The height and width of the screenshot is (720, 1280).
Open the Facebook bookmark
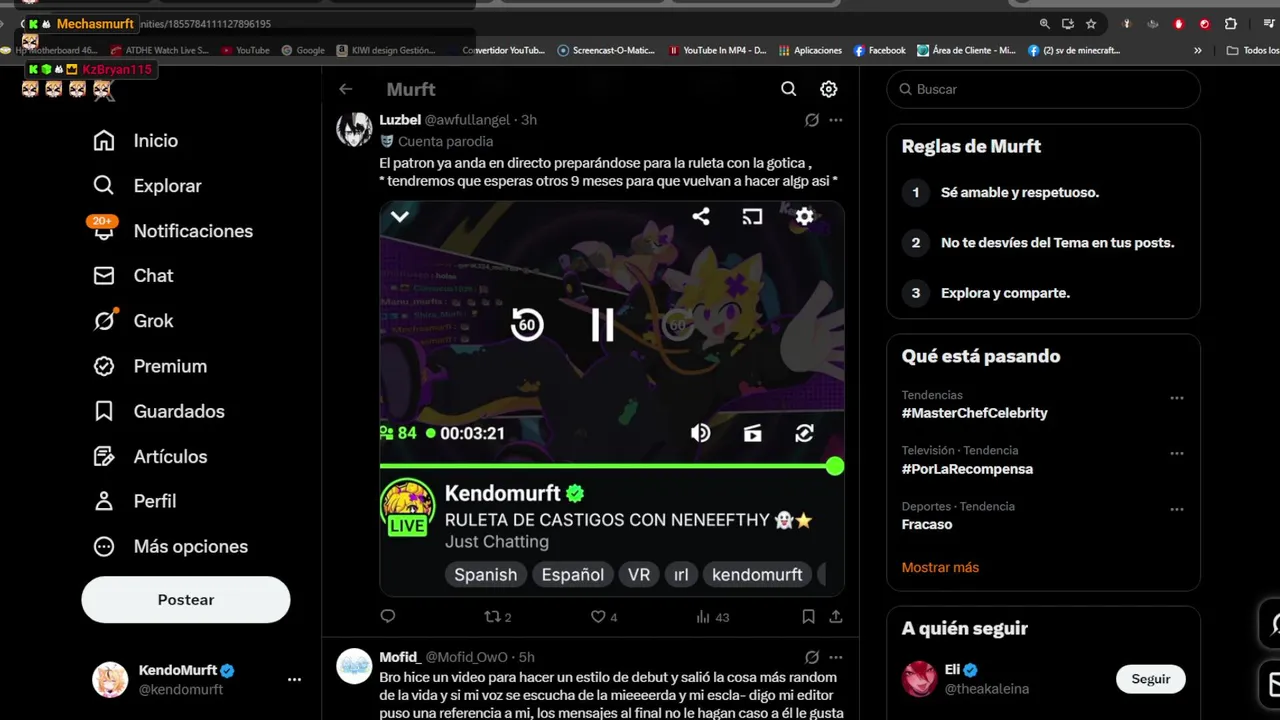coord(879,50)
